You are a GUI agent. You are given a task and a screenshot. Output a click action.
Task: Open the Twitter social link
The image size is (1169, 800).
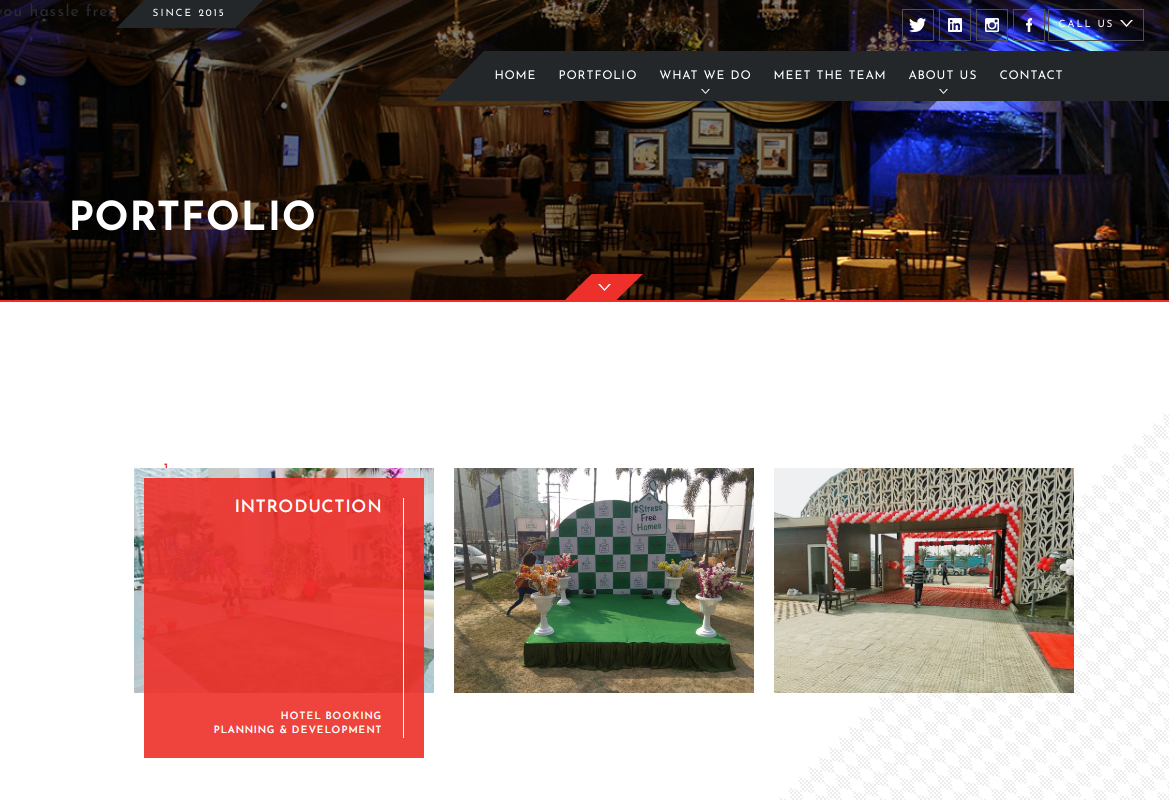pyautogui.click(x=917, y=25)
